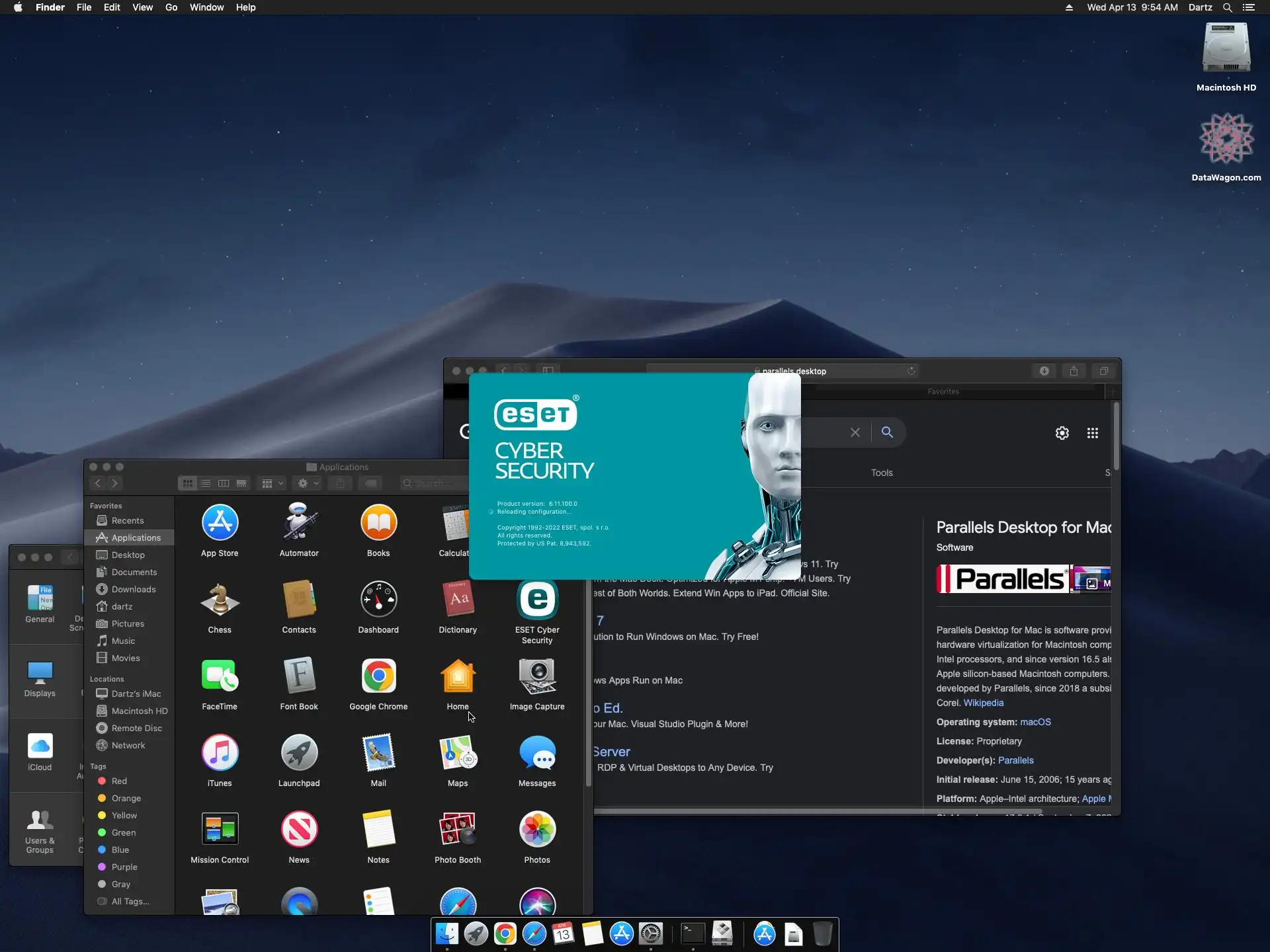Screen dimensions: 1270x952
Task: Open the Photo Booth app icon
Action: [458, 830]
